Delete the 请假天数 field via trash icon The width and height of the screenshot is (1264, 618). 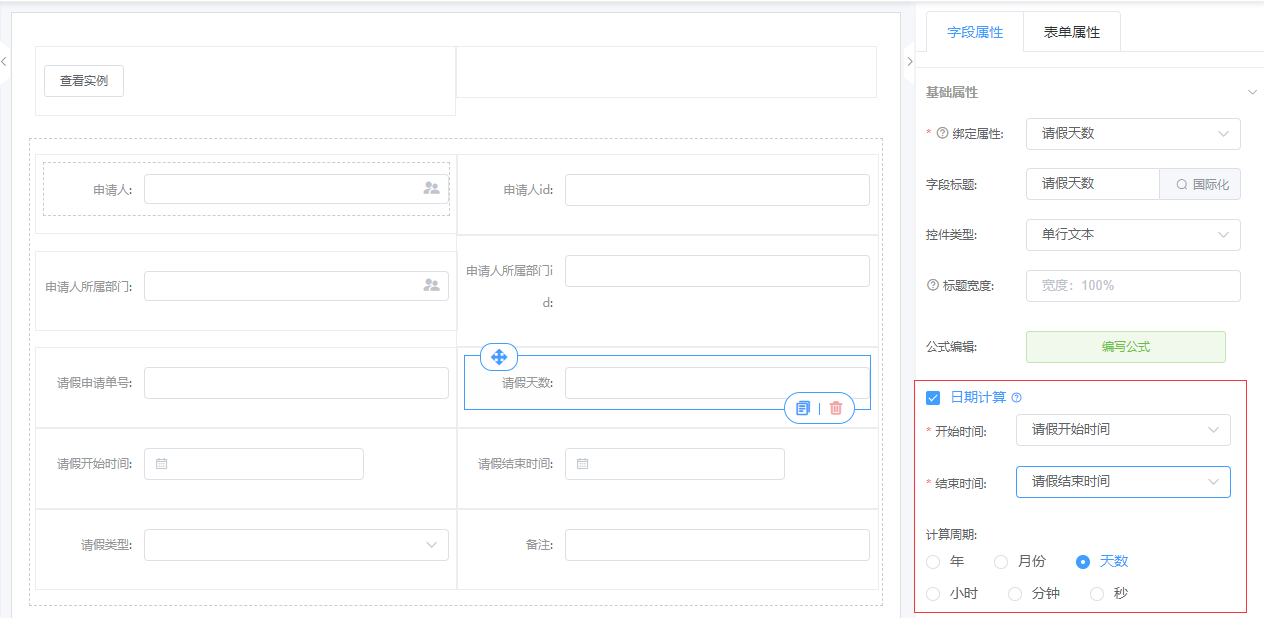tap(836, 408)
